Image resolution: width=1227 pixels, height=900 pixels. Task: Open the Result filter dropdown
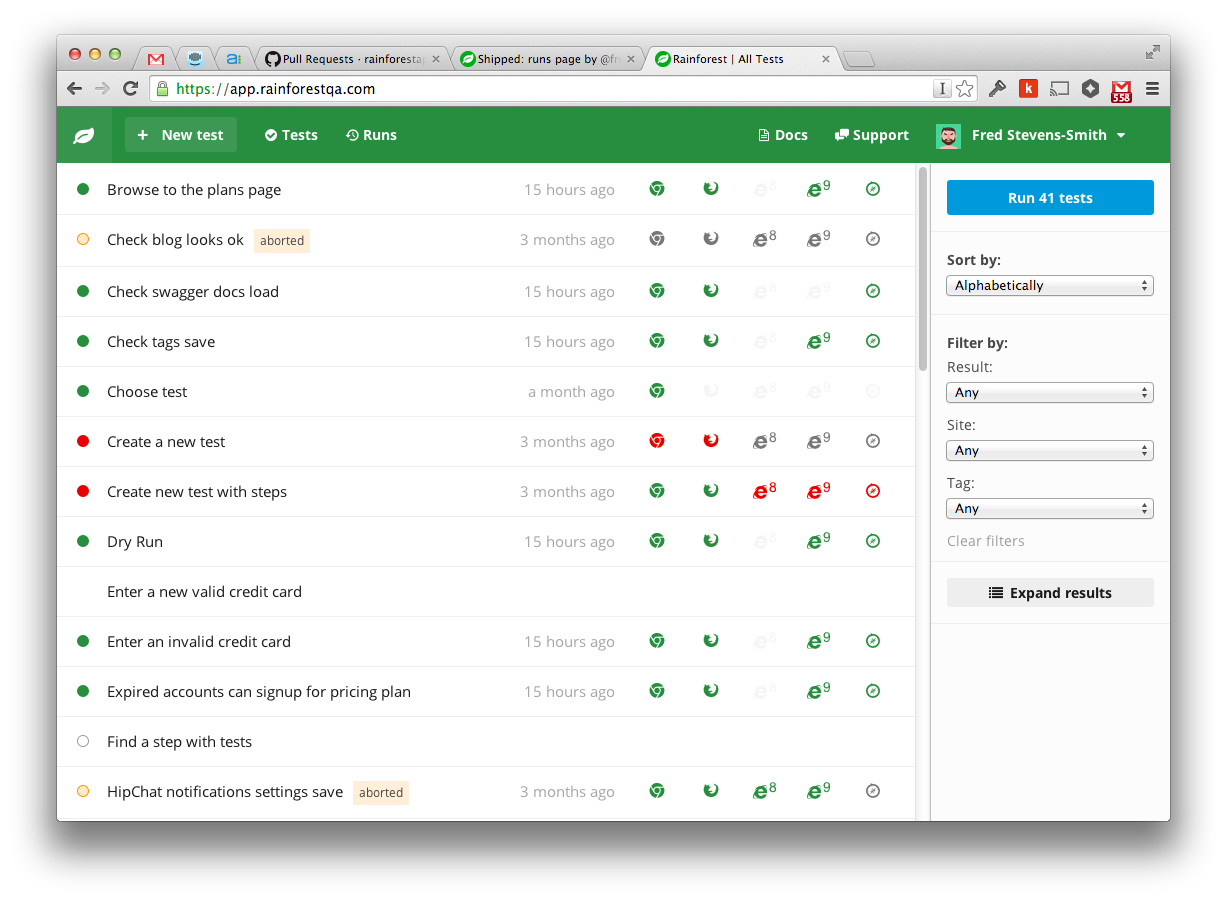pos(1050,393)
